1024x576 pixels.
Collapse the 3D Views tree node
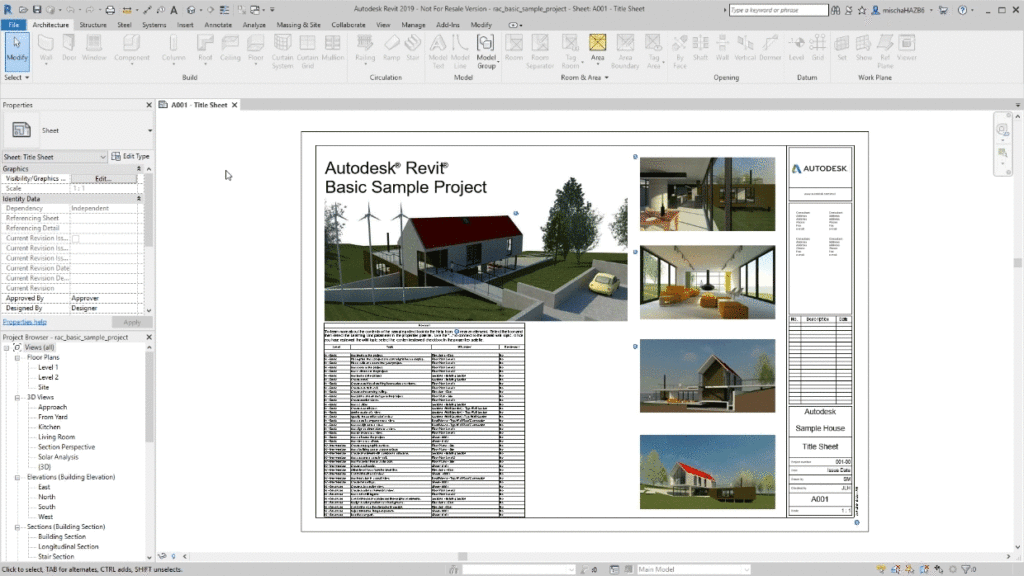pos(17,397)
